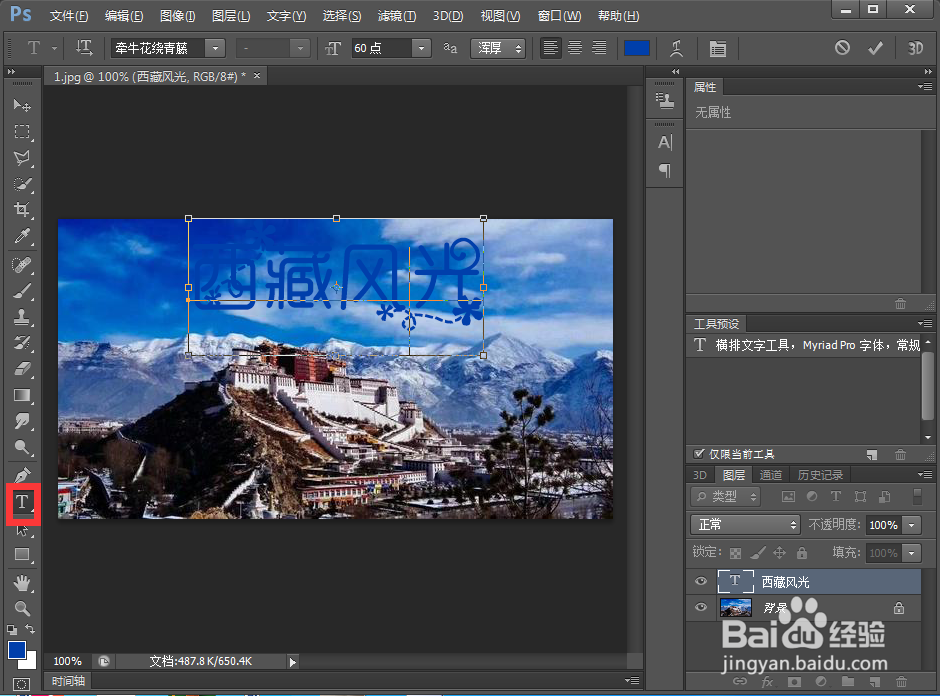
Task: Open the Character panel icon
Action: coord(665,143)
